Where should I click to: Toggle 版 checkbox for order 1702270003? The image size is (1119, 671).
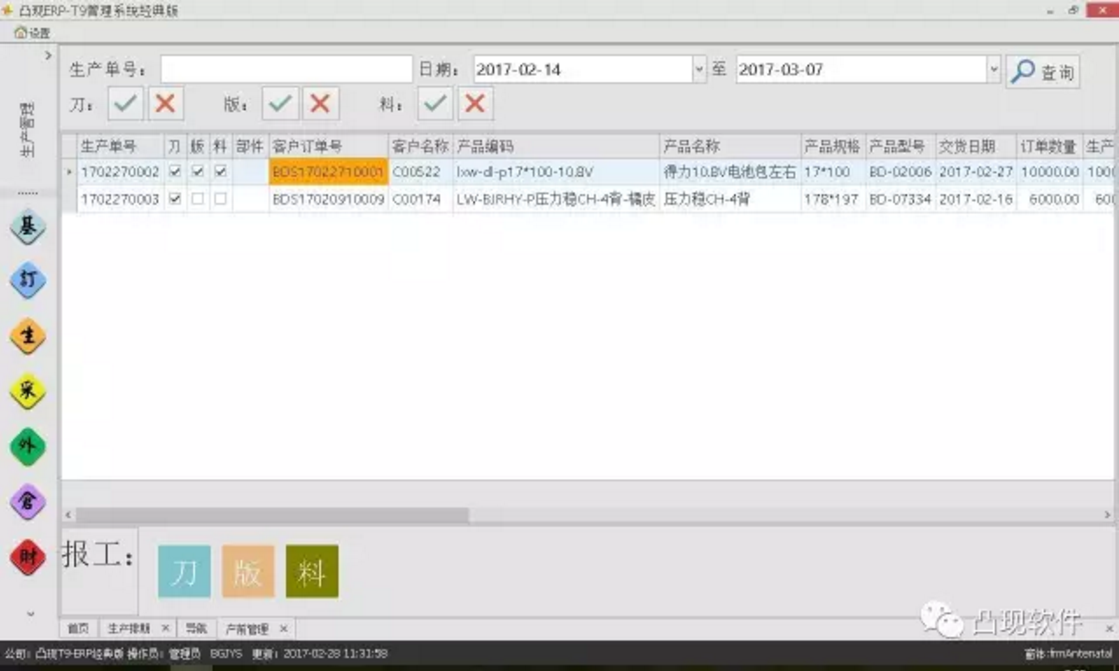[x=198, y=199]
